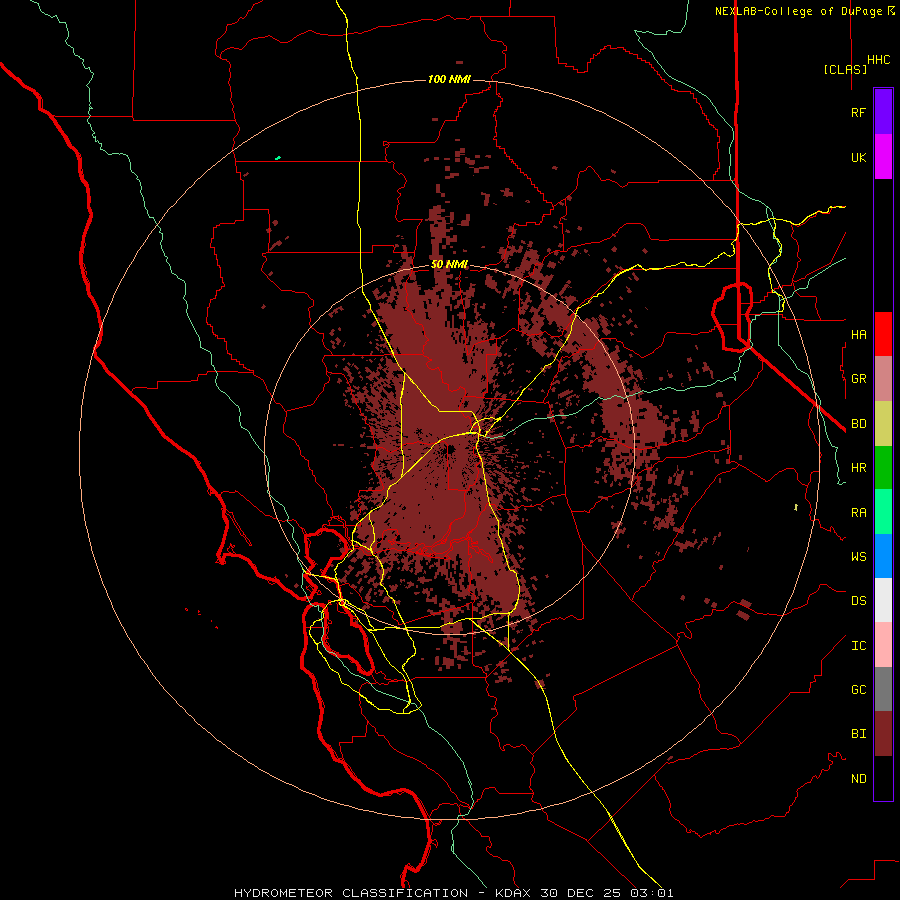
Task: Click the ND legend label
Action: [x=858, y=778]
